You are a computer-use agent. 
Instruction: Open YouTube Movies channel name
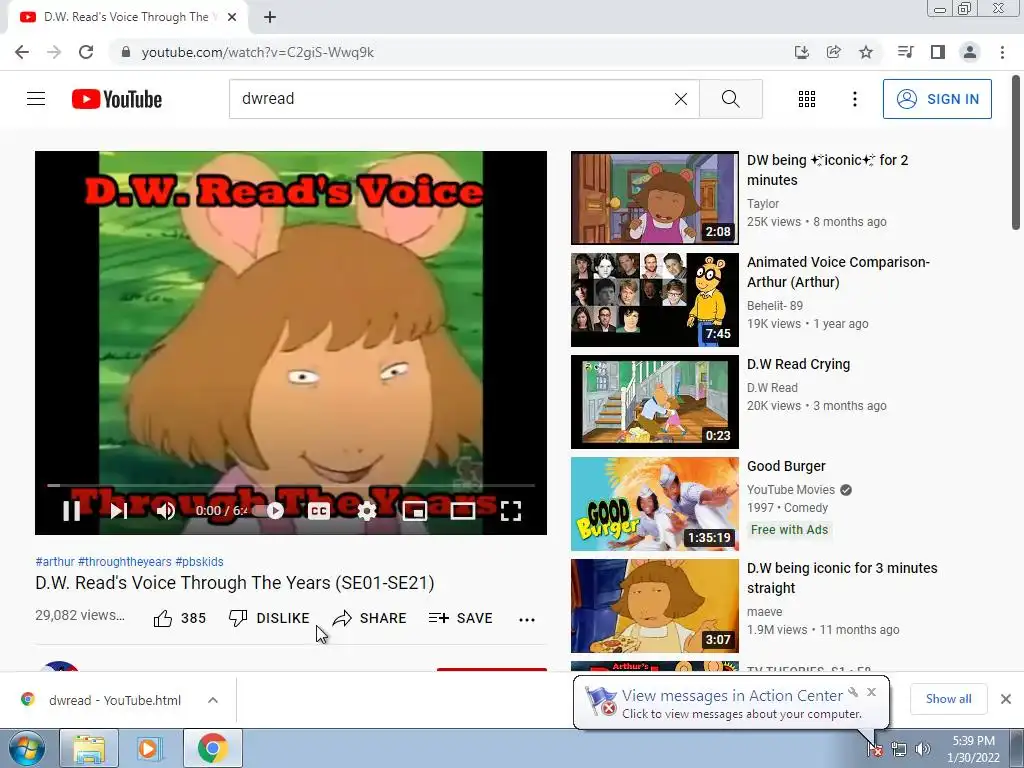coord(791,490)
